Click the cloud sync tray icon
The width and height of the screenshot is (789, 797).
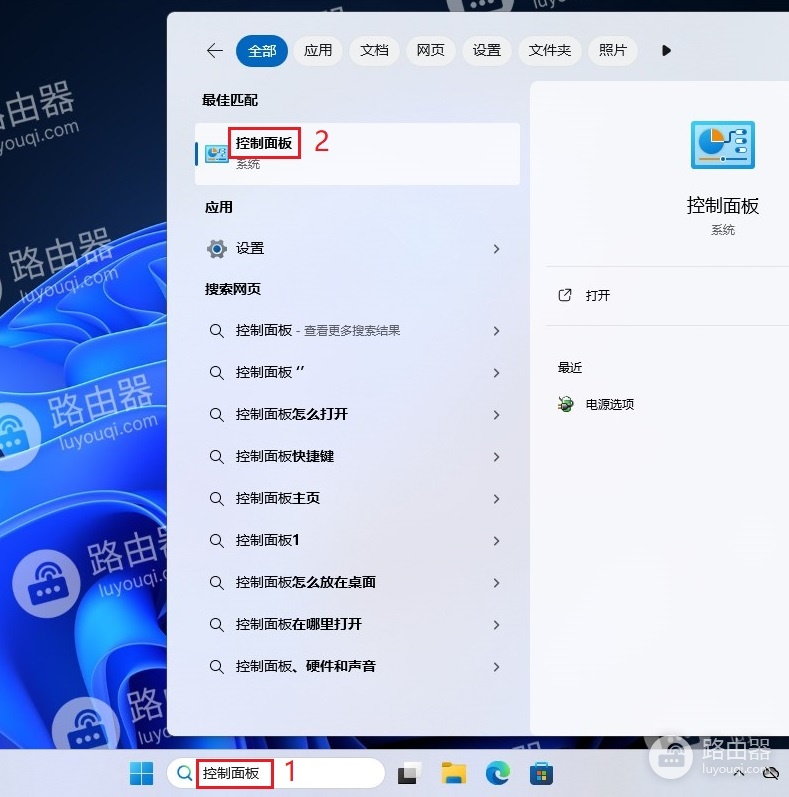pyautogui.click(x=771, y=773)
